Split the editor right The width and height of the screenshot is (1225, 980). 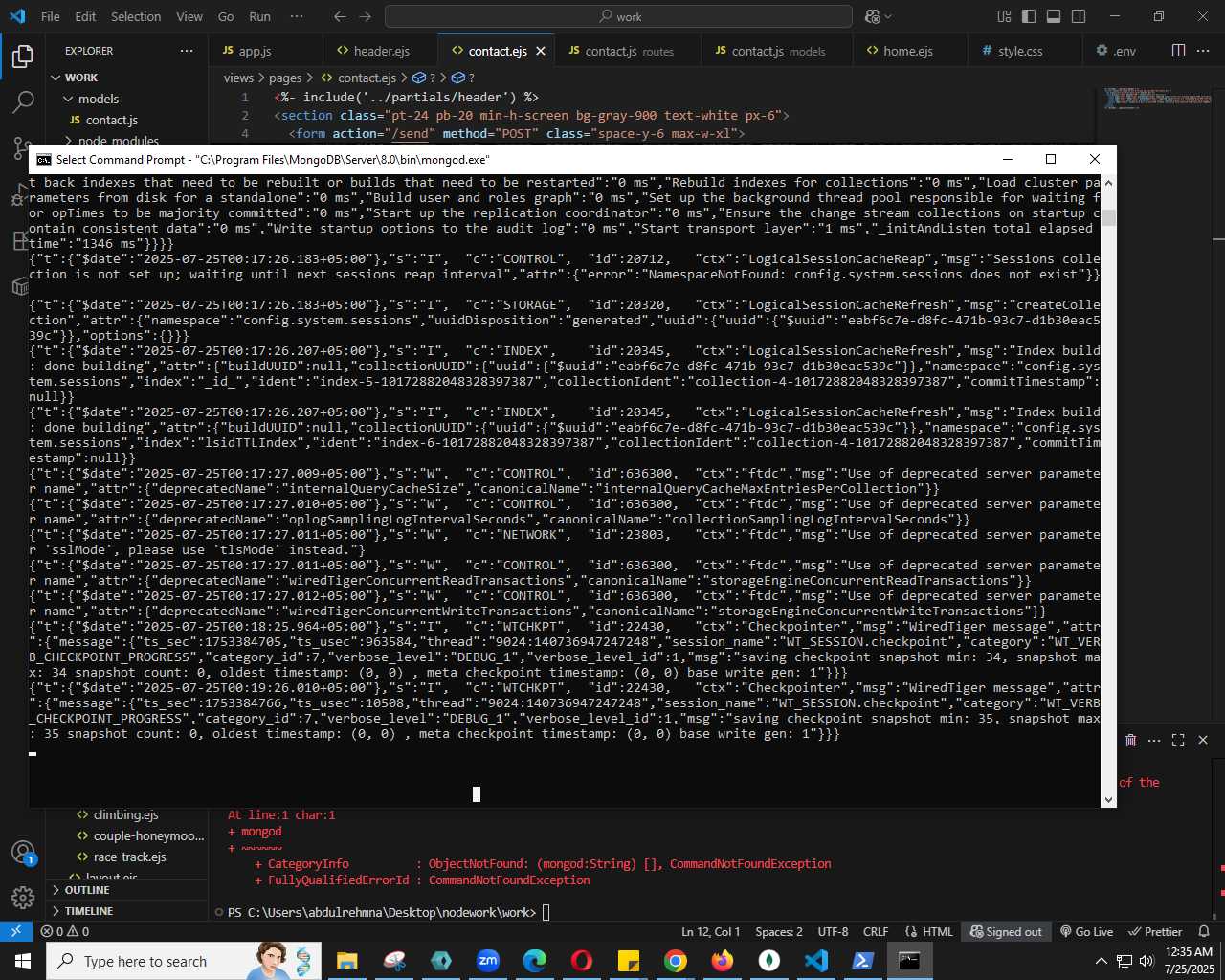coord(1179,51)
